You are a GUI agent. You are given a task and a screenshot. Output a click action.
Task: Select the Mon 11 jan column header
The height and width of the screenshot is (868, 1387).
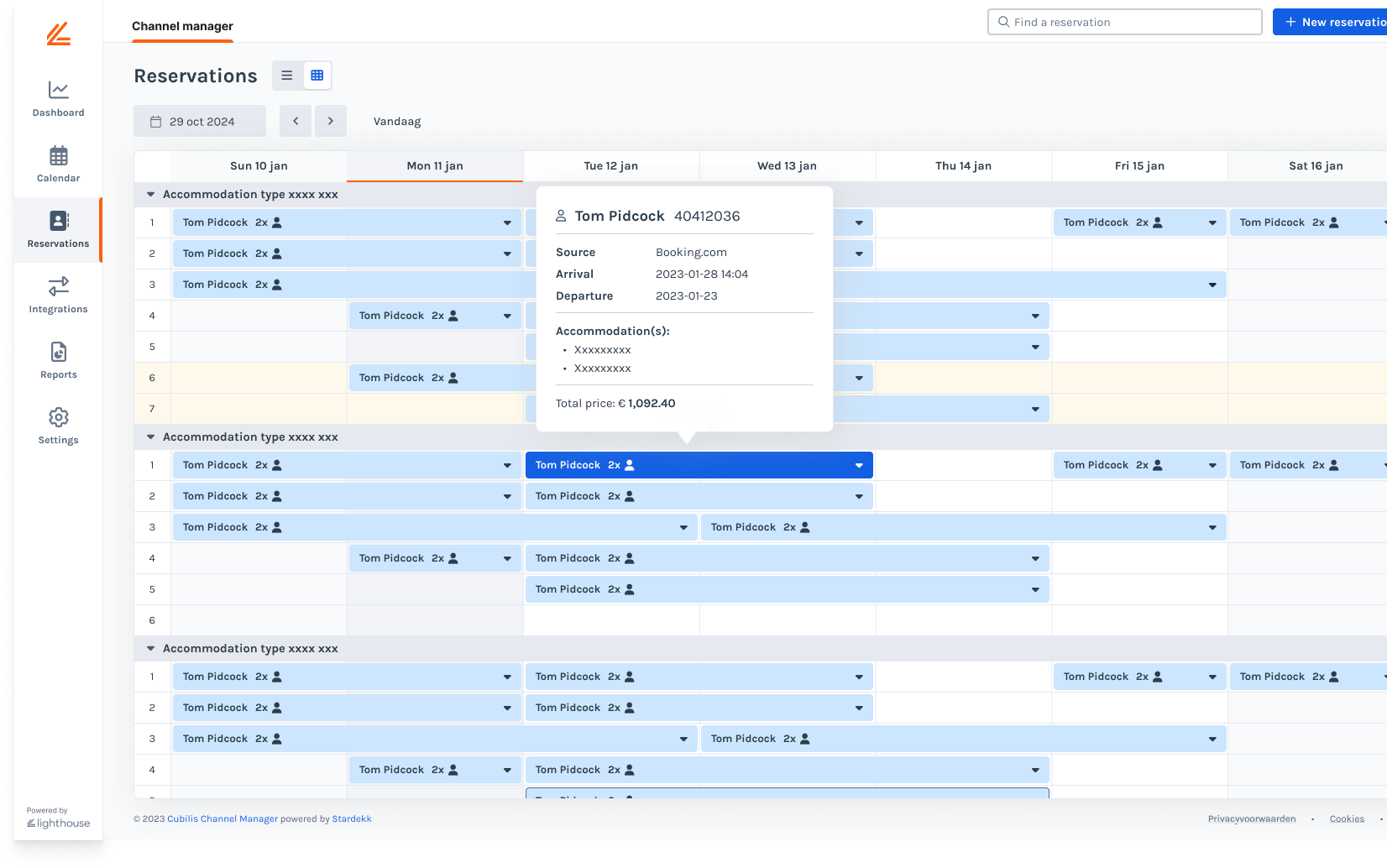point(435,166)
